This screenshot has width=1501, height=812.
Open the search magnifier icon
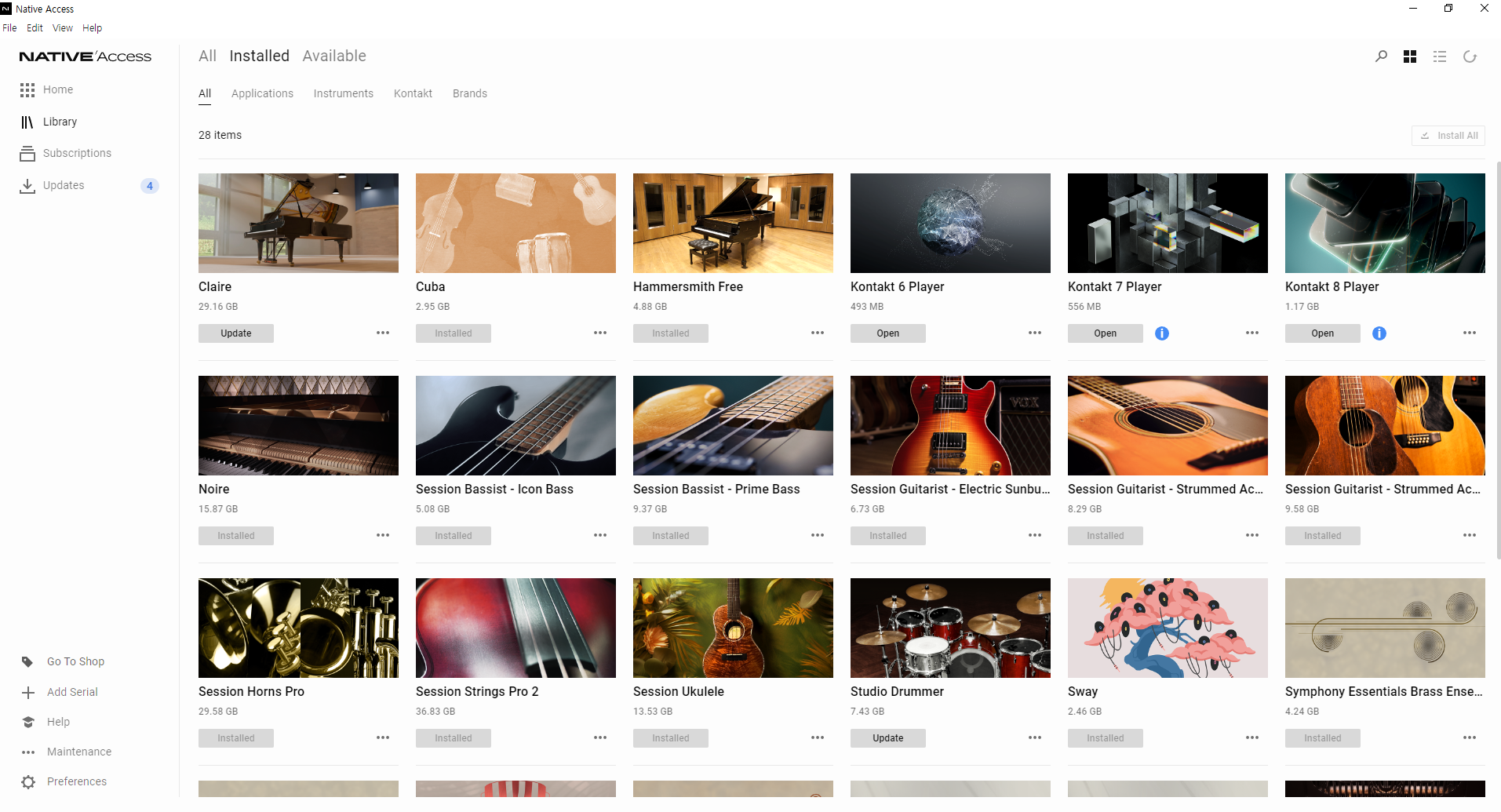1381,56
